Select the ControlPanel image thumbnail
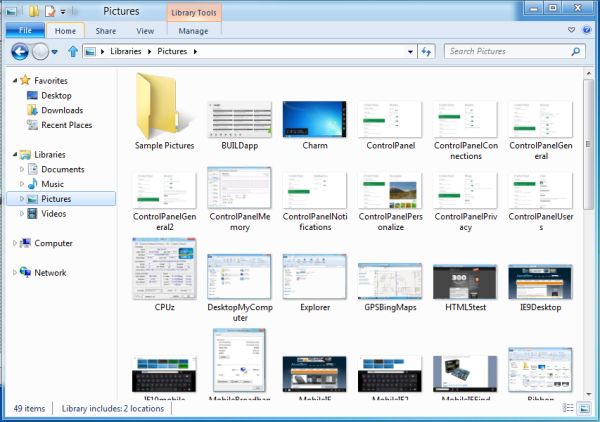Screen dimensions: 600x422 (390, 119)
